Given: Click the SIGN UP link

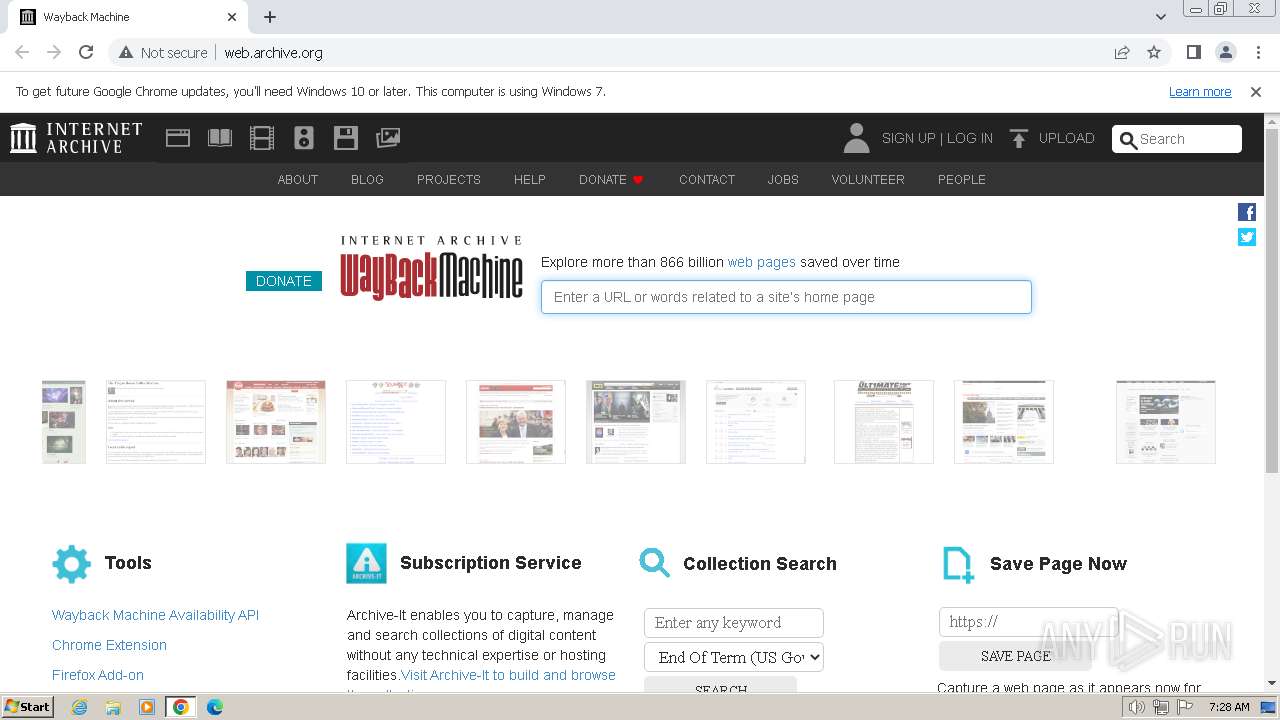Looking at the screenshot, I should click(908, 138).
